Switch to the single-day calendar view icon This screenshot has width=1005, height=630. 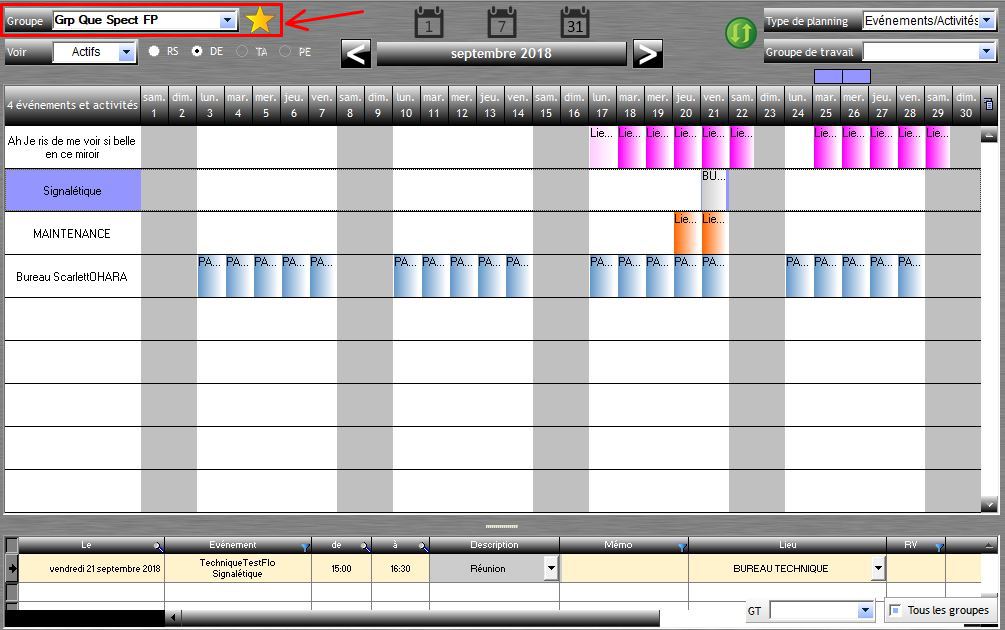pos(429,22)
